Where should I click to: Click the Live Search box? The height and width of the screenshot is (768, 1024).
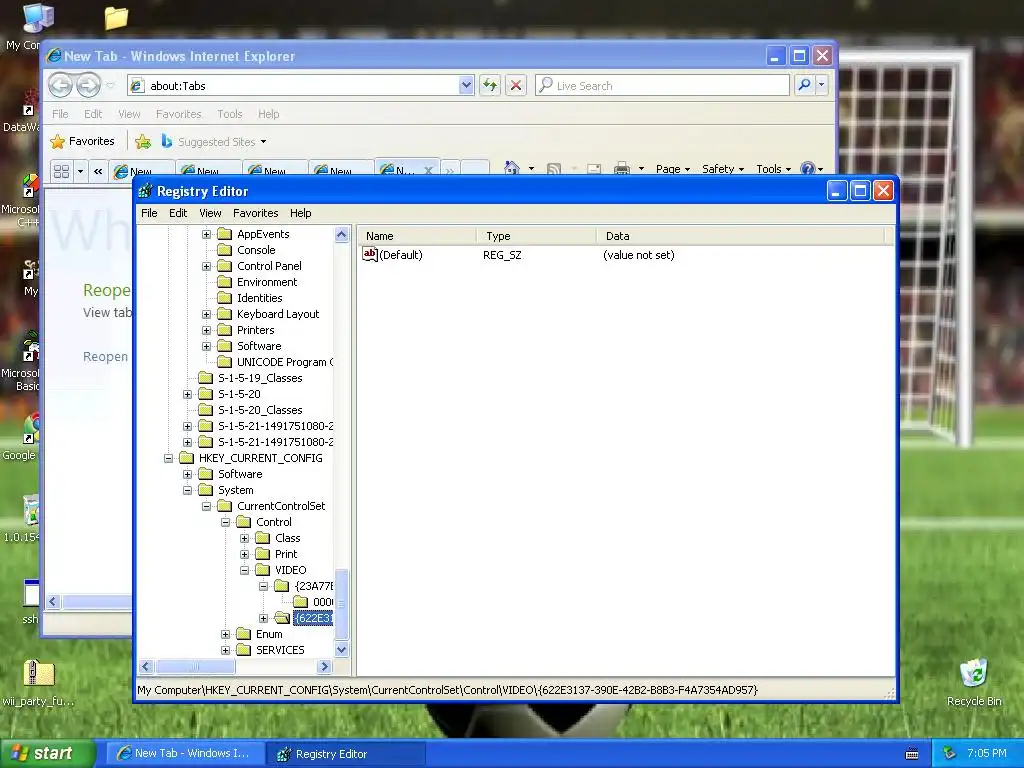point(662,86)
